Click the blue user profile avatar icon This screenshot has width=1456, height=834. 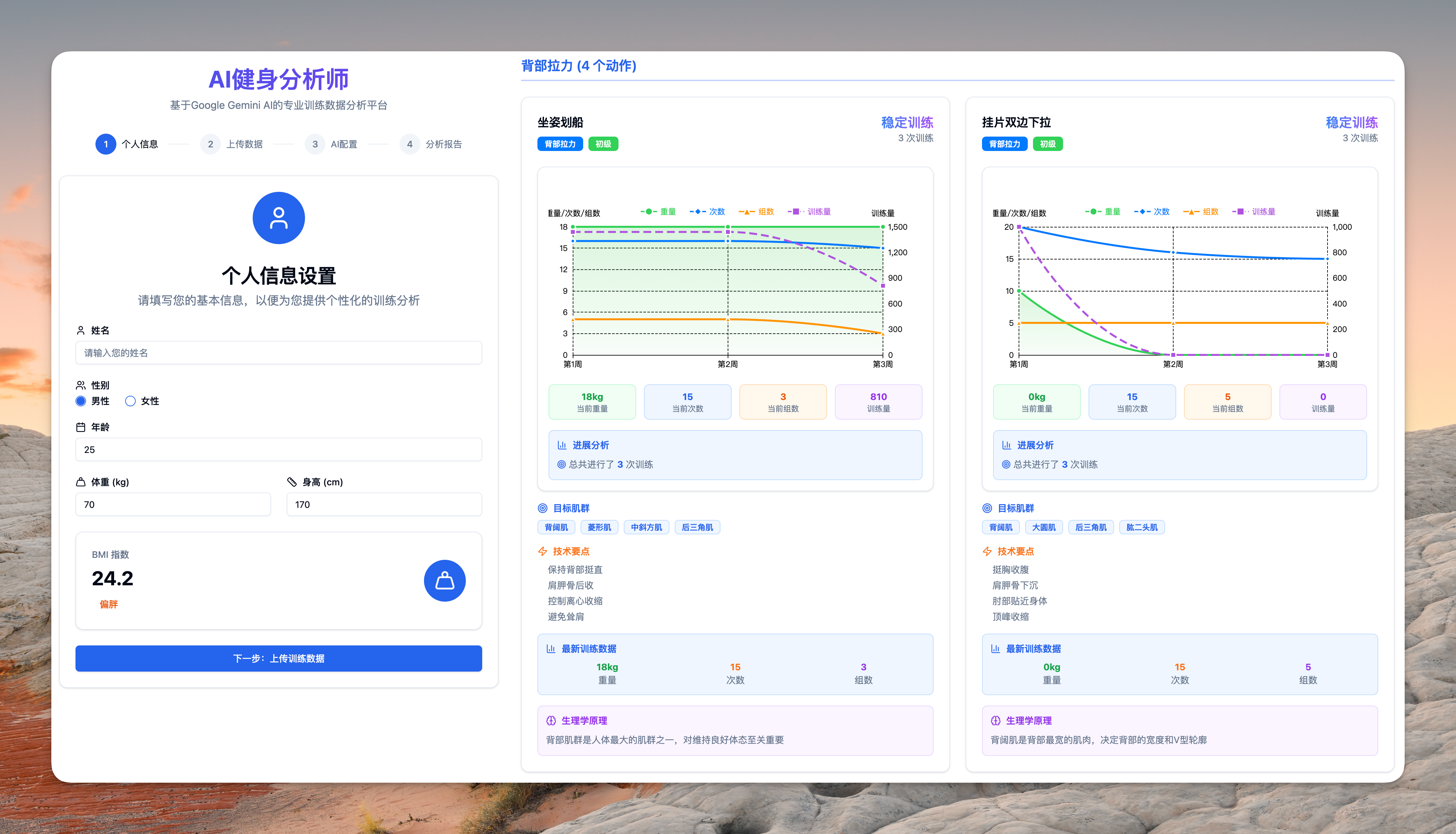[x=279, y=218]
